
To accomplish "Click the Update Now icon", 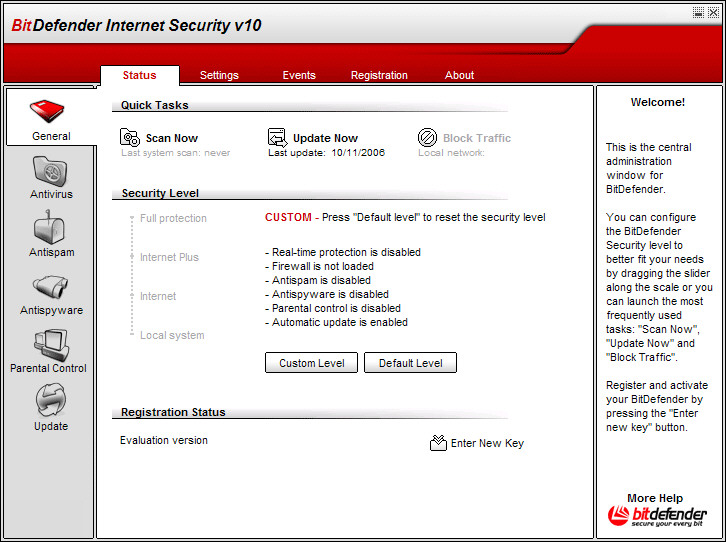I will tap(277, 137).
